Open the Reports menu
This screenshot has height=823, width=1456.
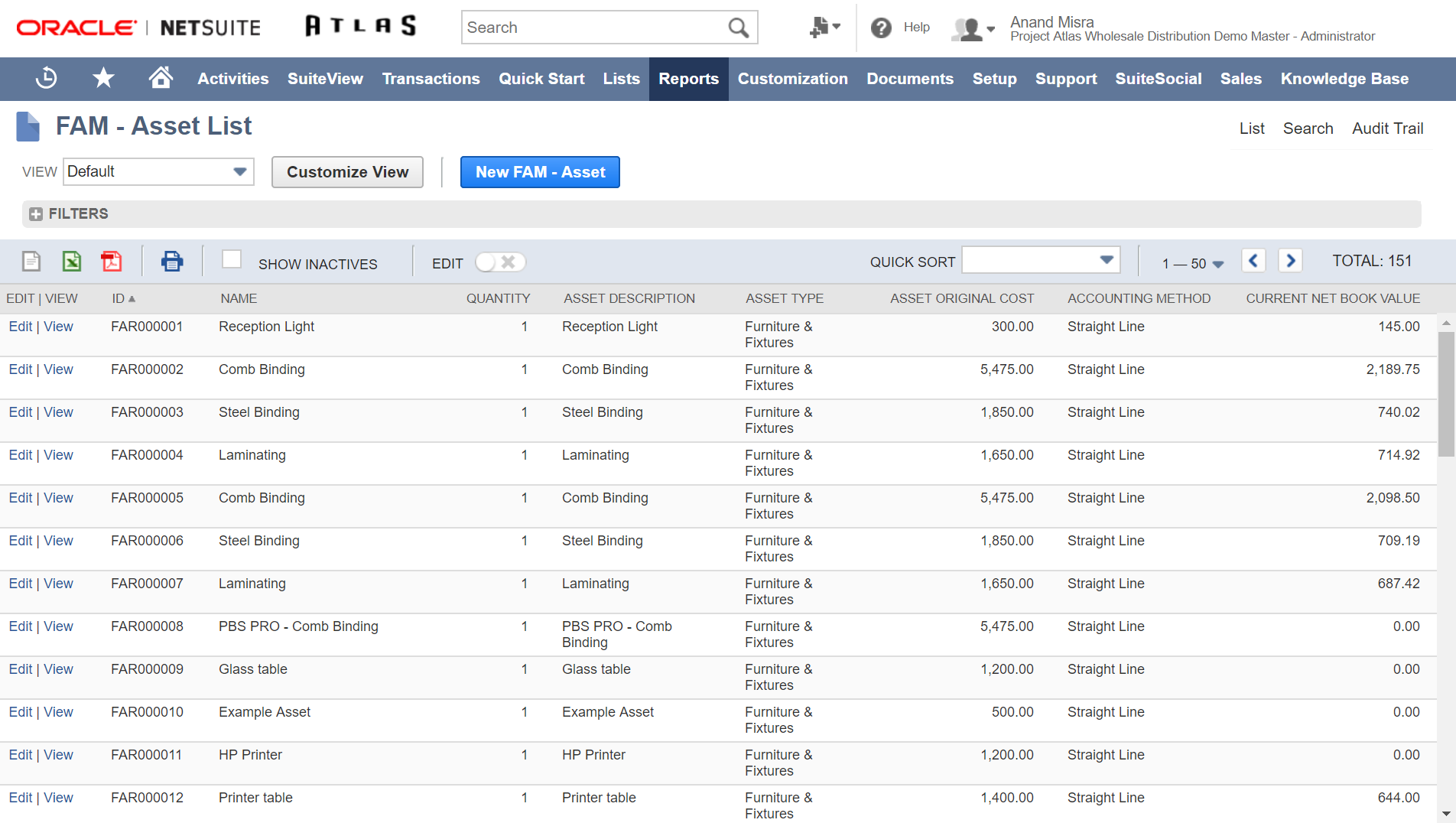[688, 79]
